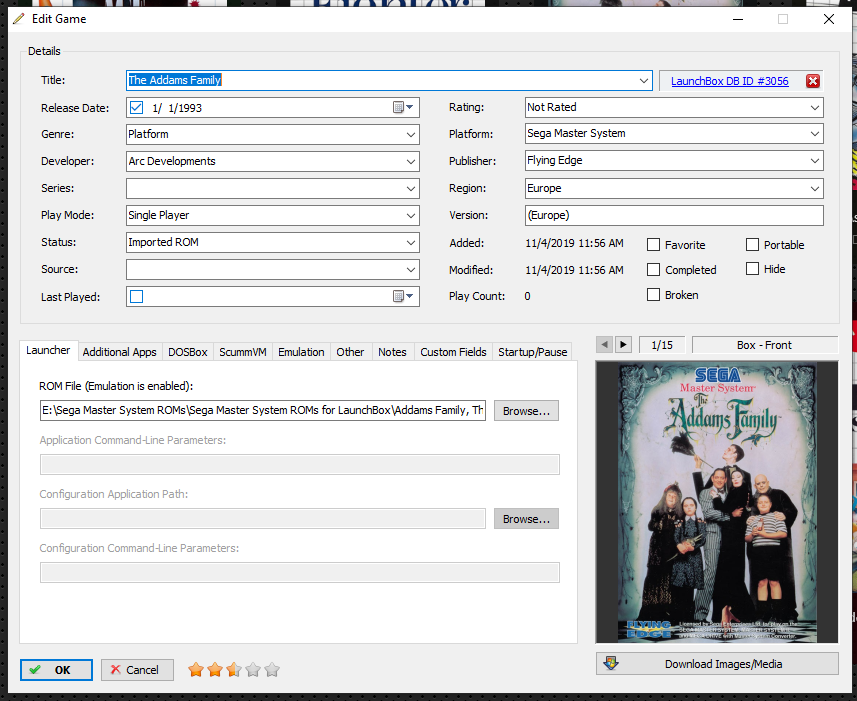Set rating to five stars
Viewport: 857px width, 701px height.
[x=272, y=669]
